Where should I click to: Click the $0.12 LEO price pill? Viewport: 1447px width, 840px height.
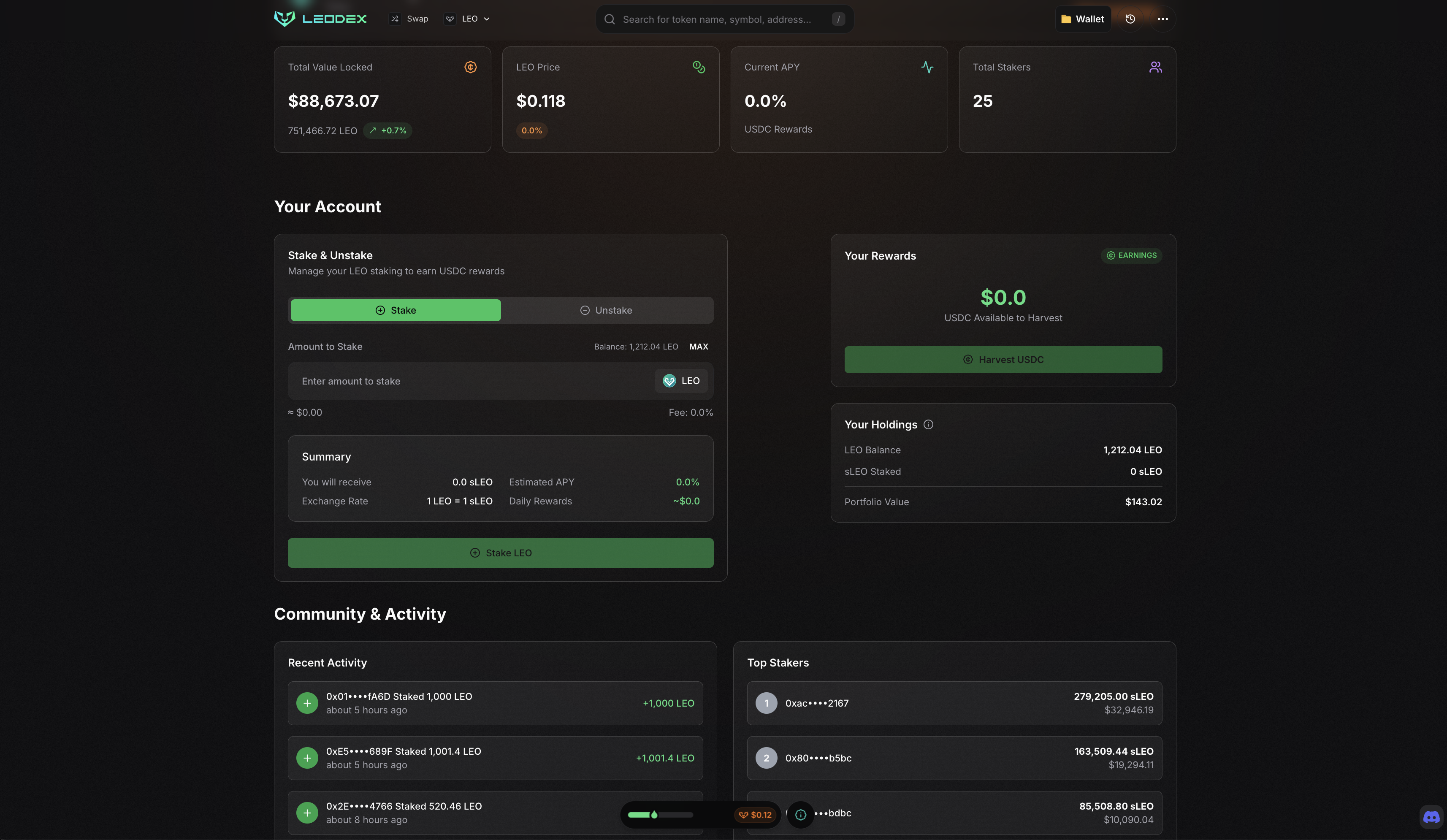[x=755, y=815]
